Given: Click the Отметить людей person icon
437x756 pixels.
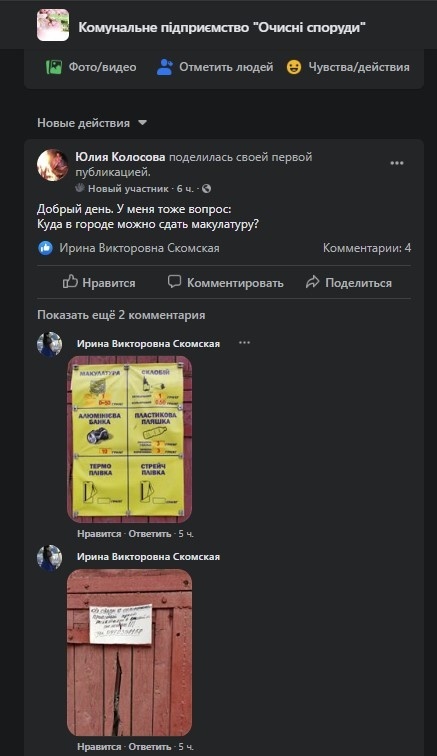Looking at the screenshot, I should click(165, 67).
